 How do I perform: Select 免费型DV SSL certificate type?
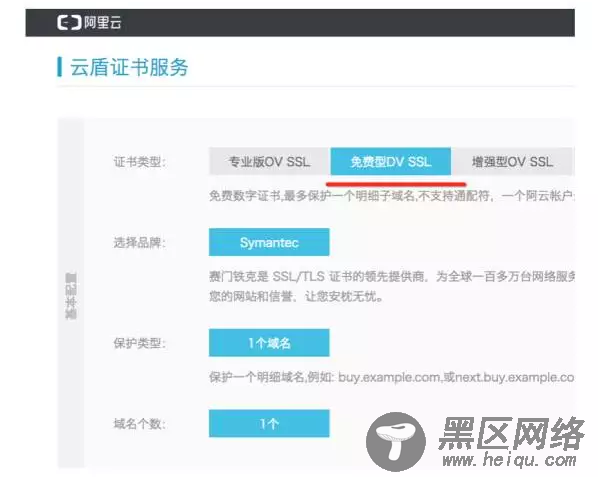[391, 161]
